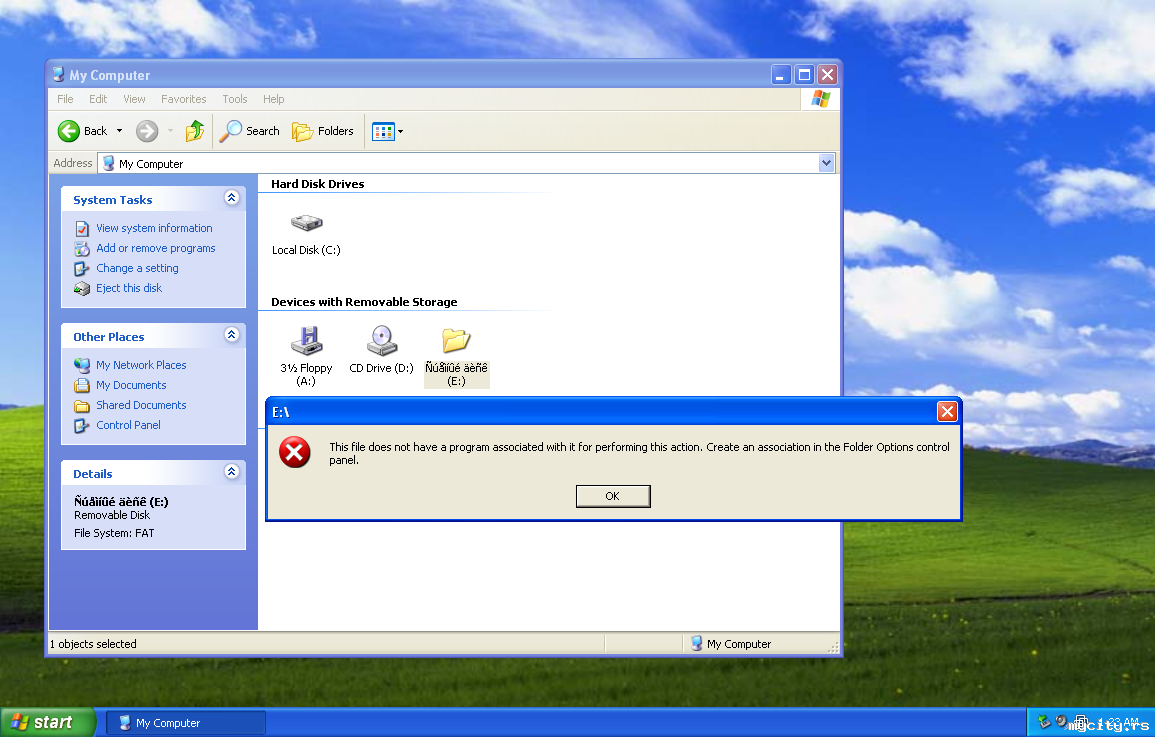Click the '1 objects selected' status text
The image size is (1155, 737).
point(93,644)
